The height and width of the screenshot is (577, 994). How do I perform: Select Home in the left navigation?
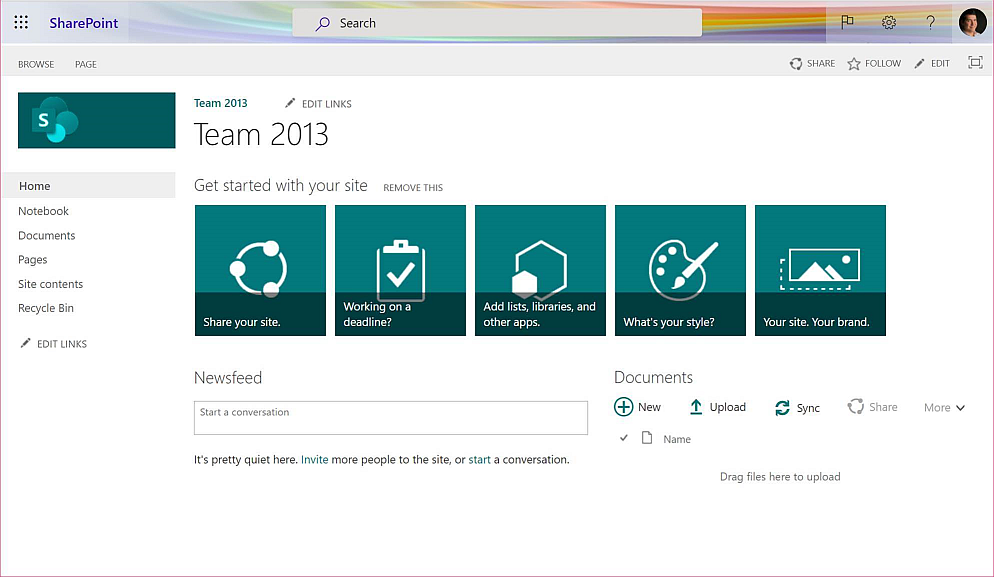tap(89, 185)
